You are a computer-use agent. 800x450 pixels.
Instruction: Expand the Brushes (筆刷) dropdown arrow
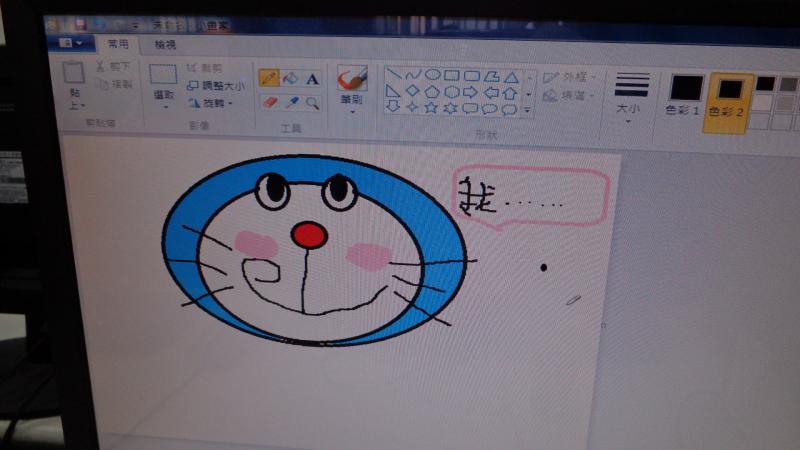(x=353, y=111)
